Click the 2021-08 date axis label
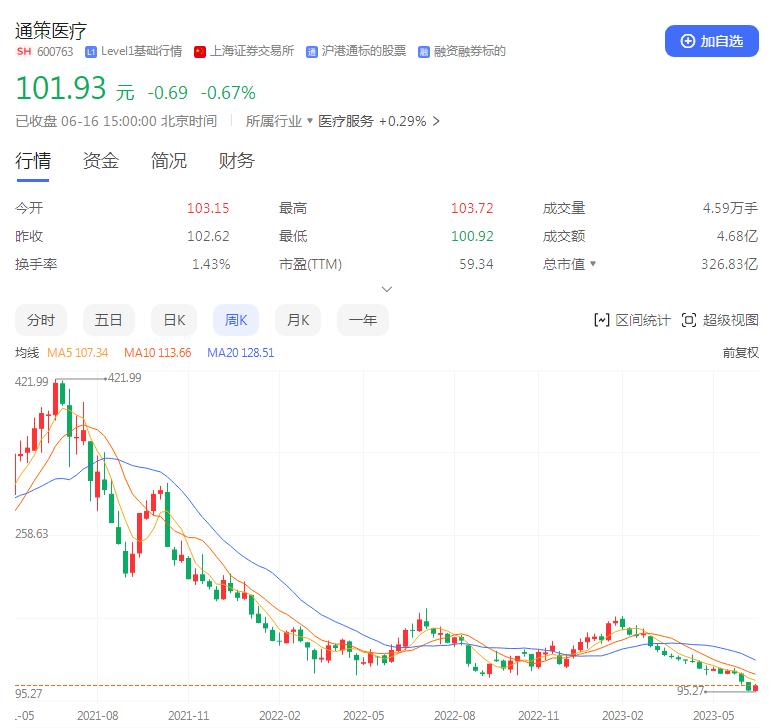 (x=97, y=716)
